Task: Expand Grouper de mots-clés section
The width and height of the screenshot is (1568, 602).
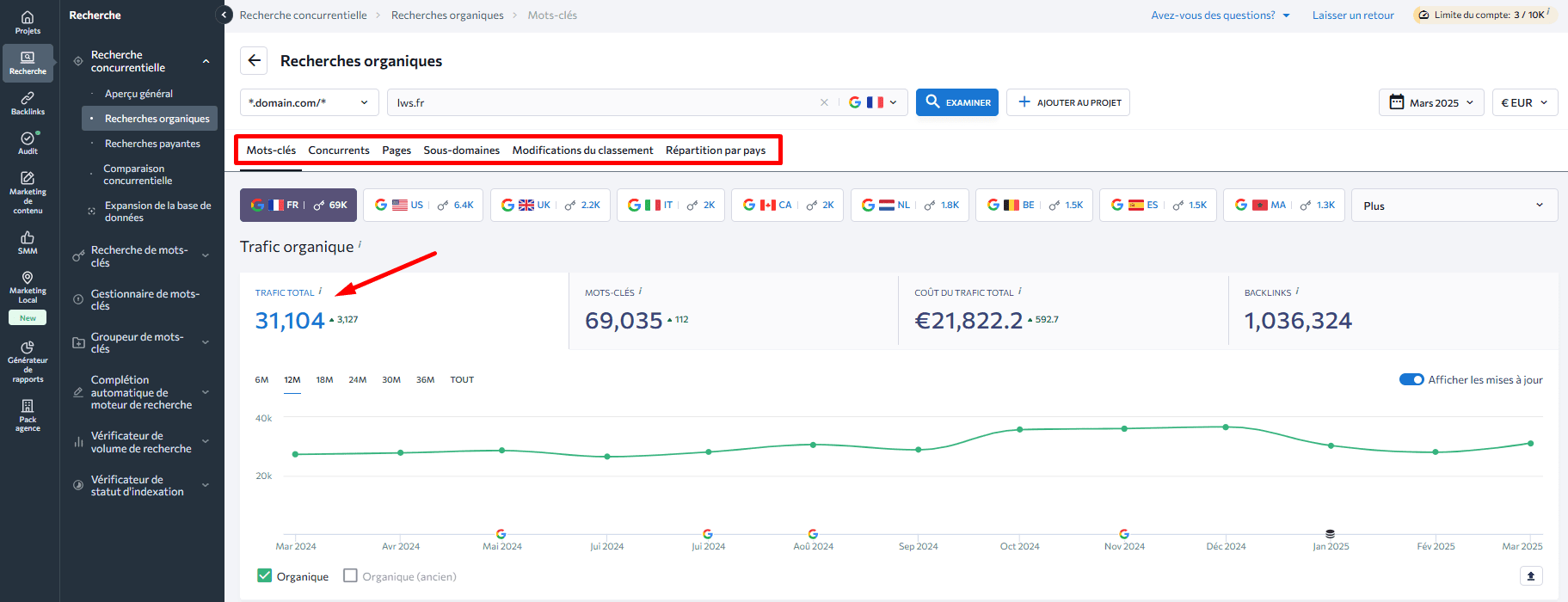Action: tap(206, 342)
